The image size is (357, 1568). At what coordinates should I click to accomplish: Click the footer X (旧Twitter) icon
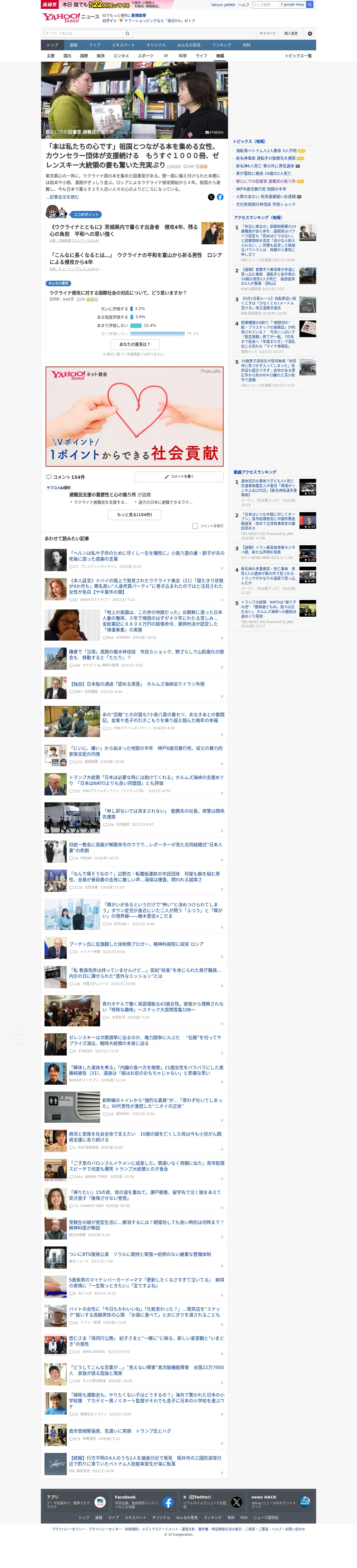tap(236, 1502)
